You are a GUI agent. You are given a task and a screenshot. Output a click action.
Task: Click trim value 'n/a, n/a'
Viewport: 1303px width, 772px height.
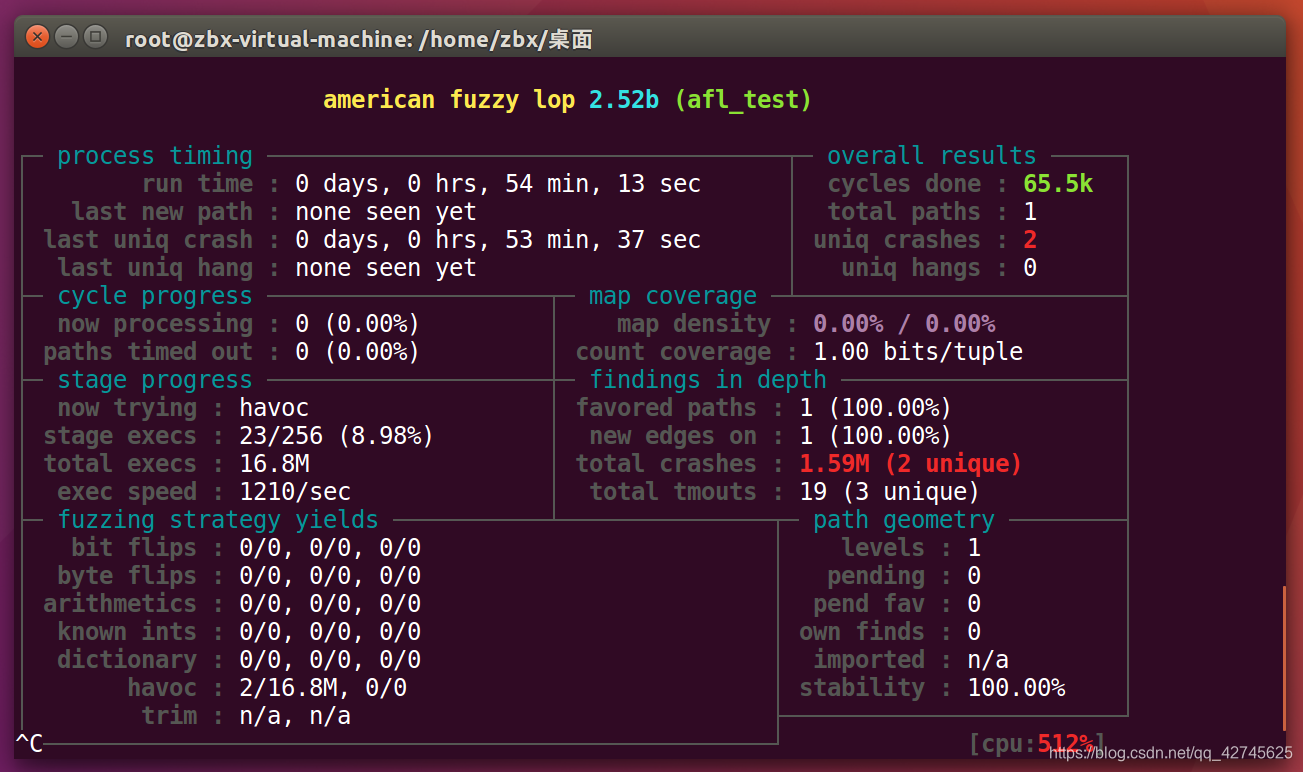point(295,716)
